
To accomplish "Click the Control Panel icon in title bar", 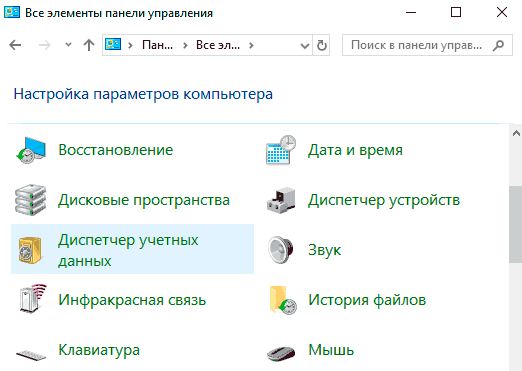I will [12, 13].
